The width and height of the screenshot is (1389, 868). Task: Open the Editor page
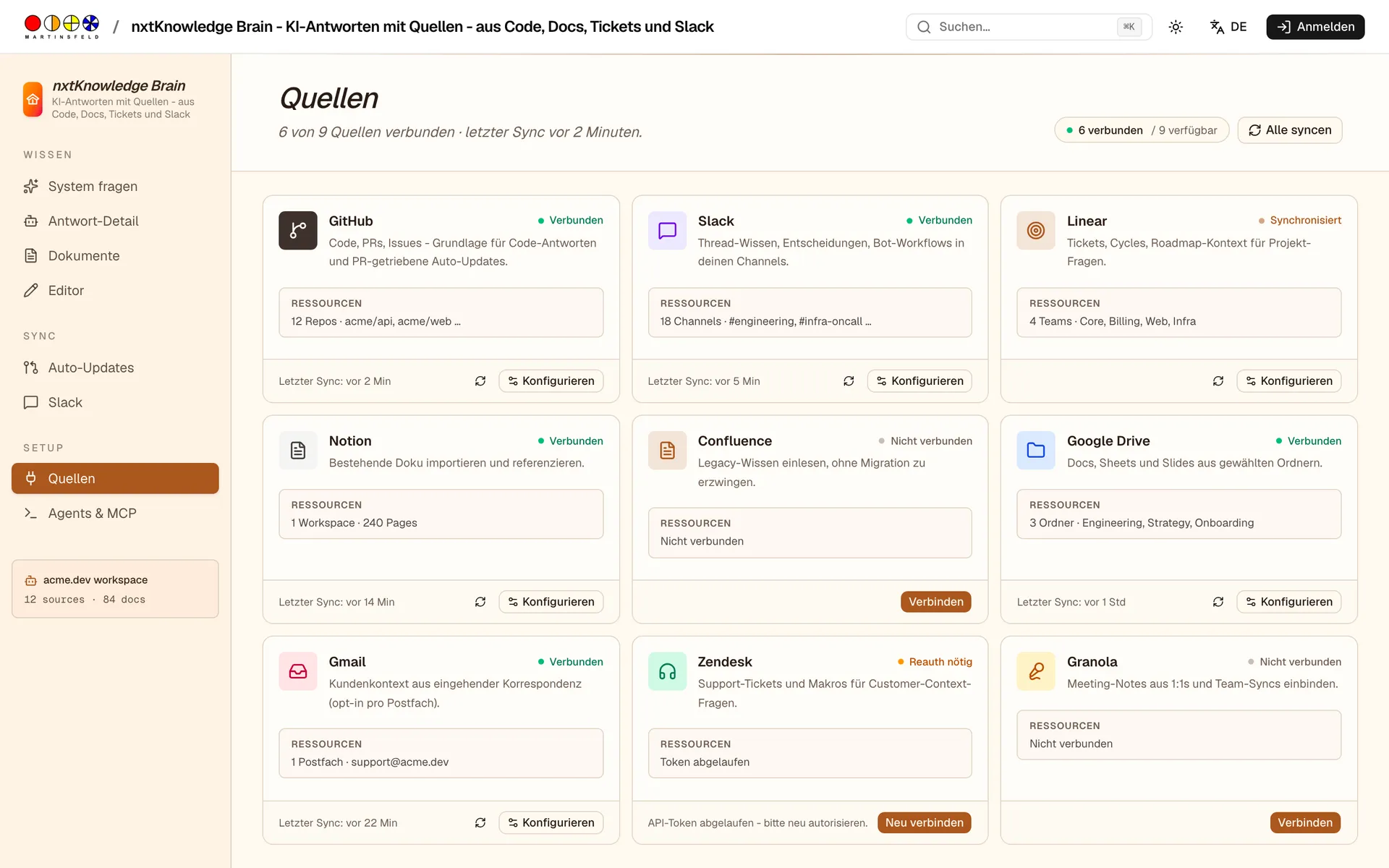pos(116,291)
